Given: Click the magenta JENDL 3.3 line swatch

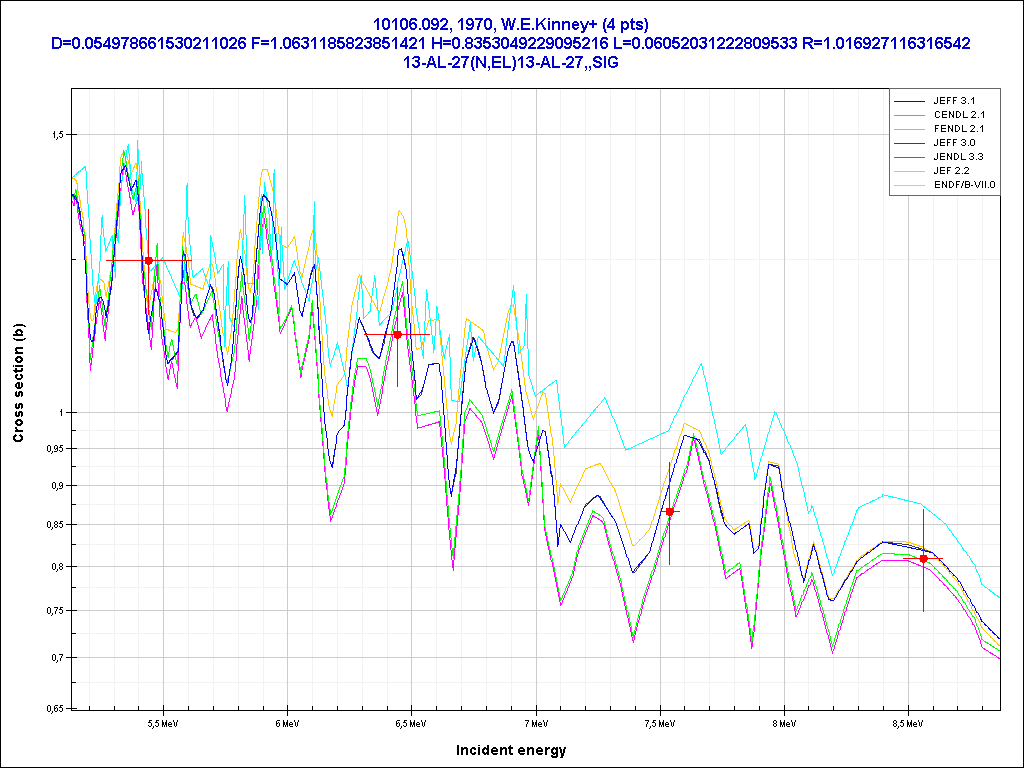Looking at the screenshot, I should (x=910, y=157).
